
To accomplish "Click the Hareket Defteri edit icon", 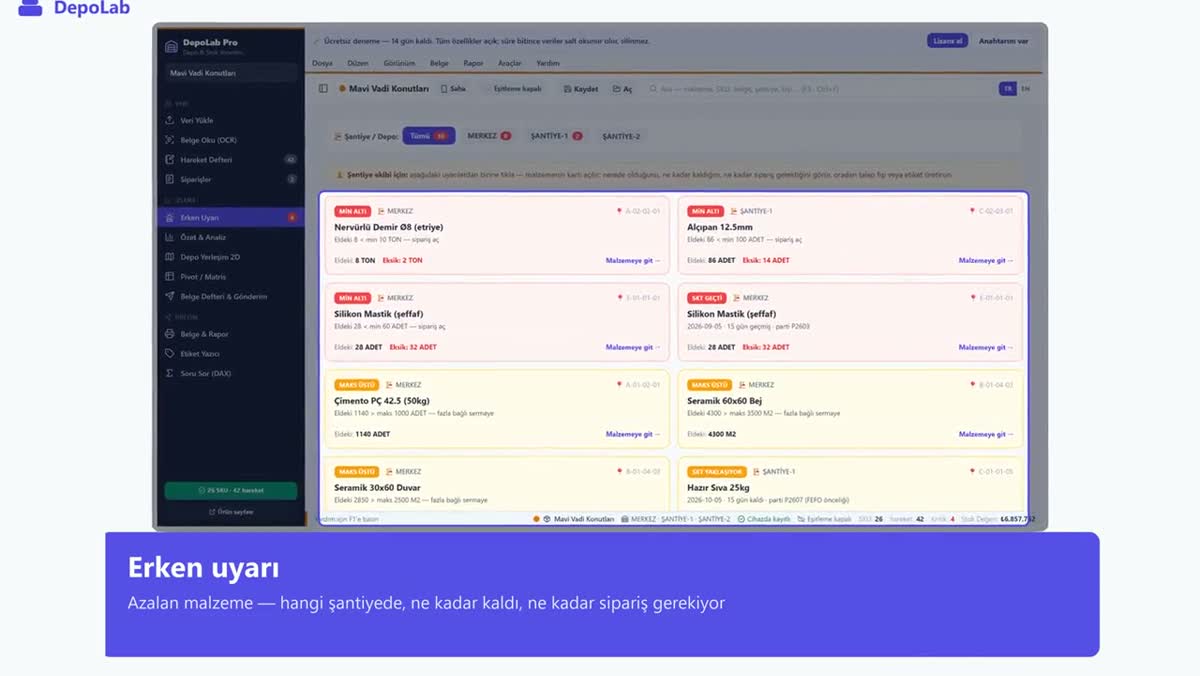I will point(170,160).
